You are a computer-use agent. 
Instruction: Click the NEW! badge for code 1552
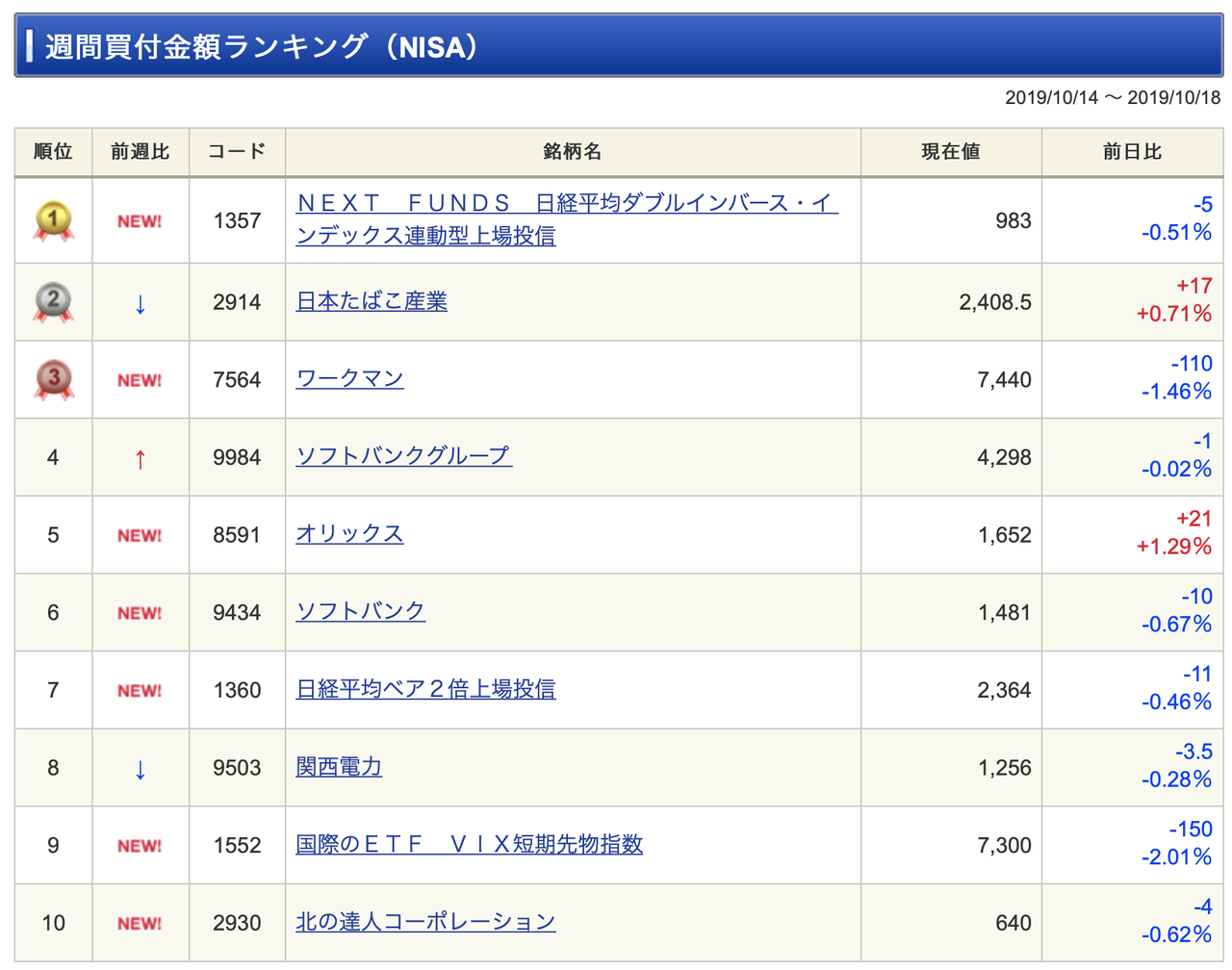pyautogui.click(x=140, y=846)
